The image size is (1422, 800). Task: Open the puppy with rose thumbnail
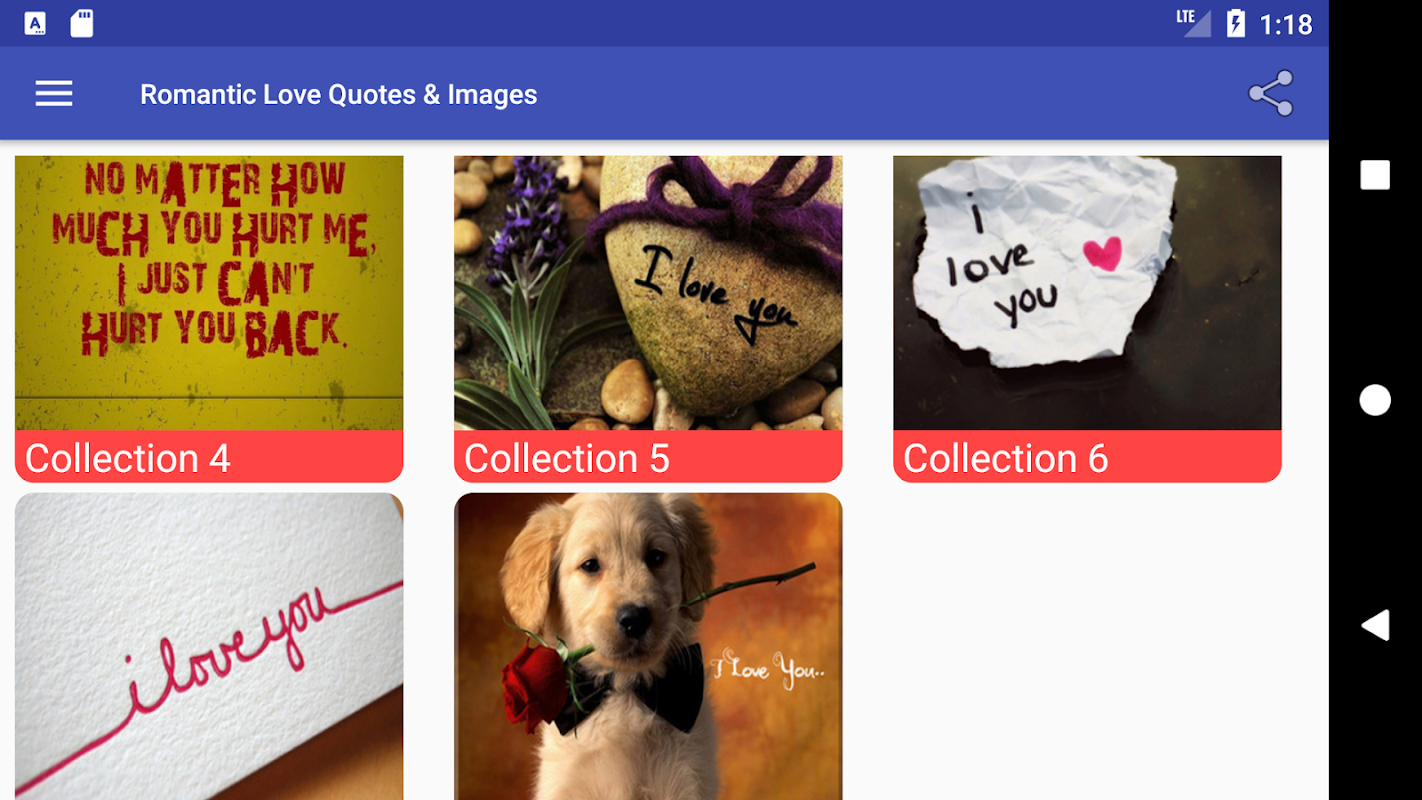(x=648, y=646)
